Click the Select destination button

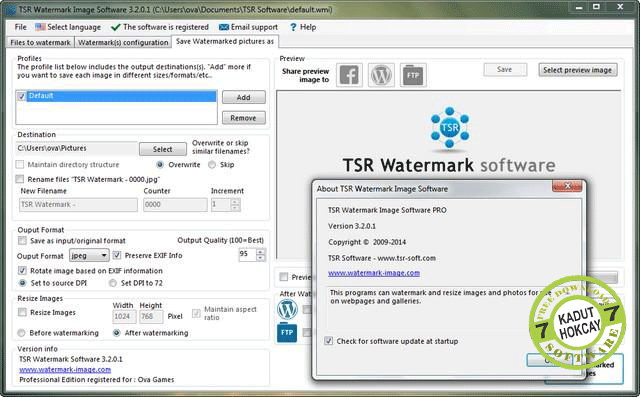(x=162, y=149)
